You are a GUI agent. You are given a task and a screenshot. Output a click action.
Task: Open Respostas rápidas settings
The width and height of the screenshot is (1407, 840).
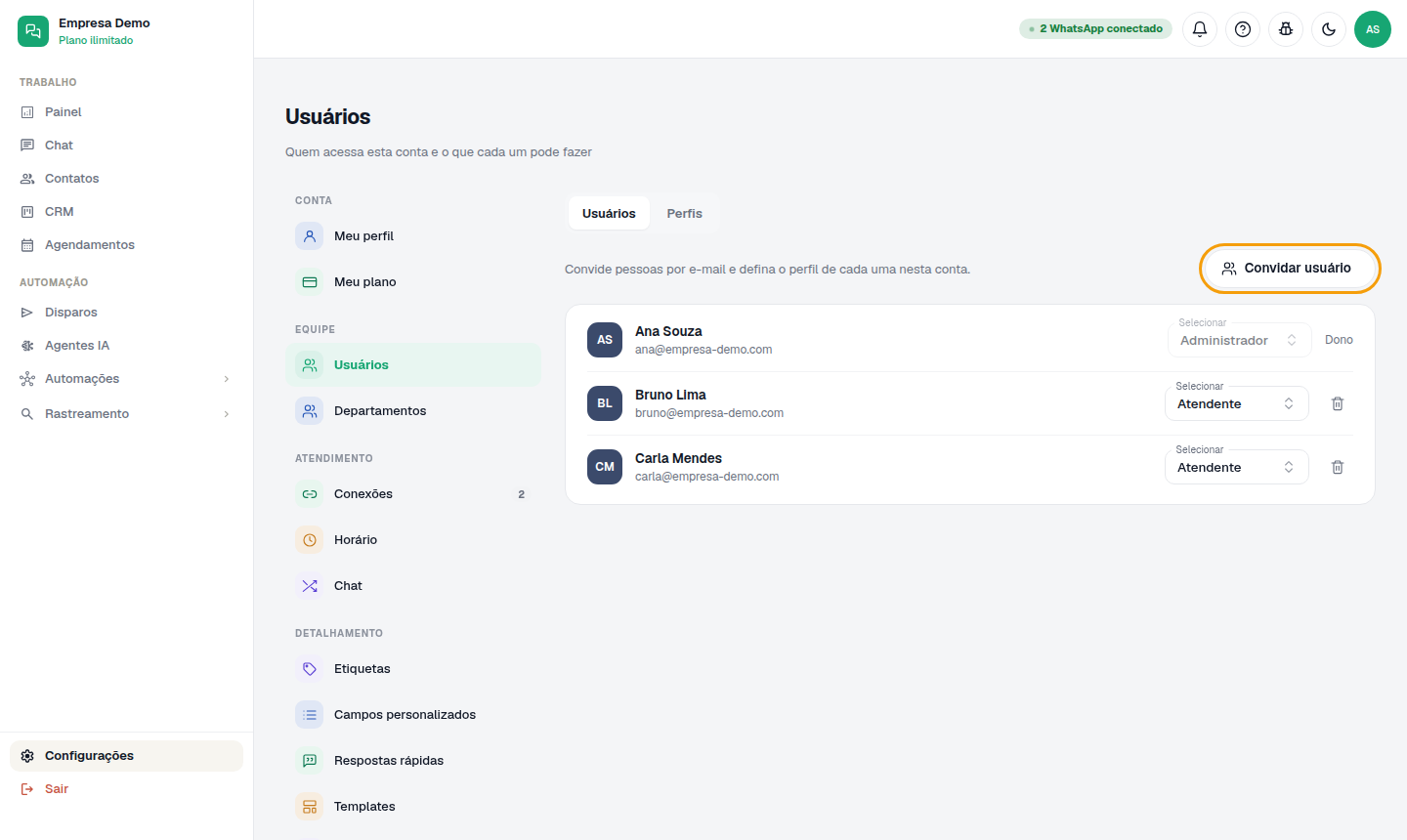(x=413, y=761)
